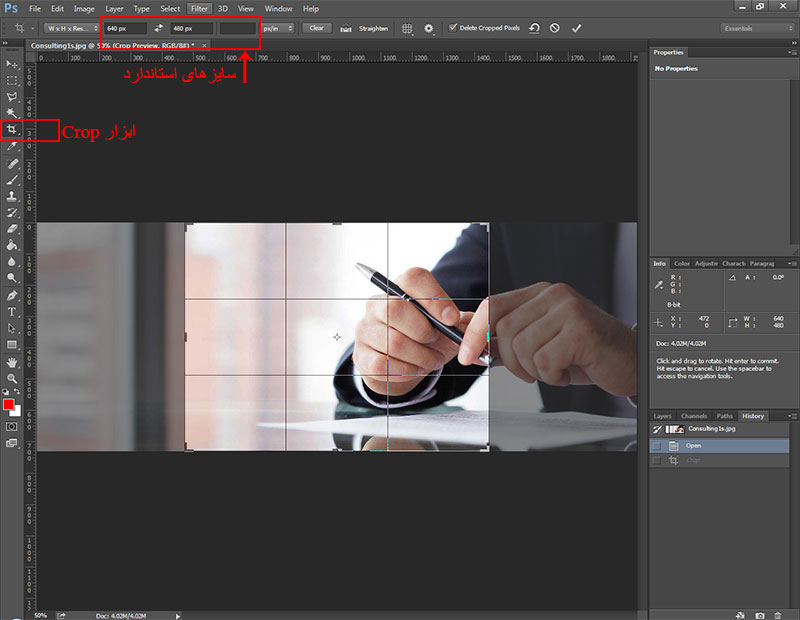Viewport: 800px width, 620px height.
Task: Toggle history source box next to Open state
Action: [657, 445]
